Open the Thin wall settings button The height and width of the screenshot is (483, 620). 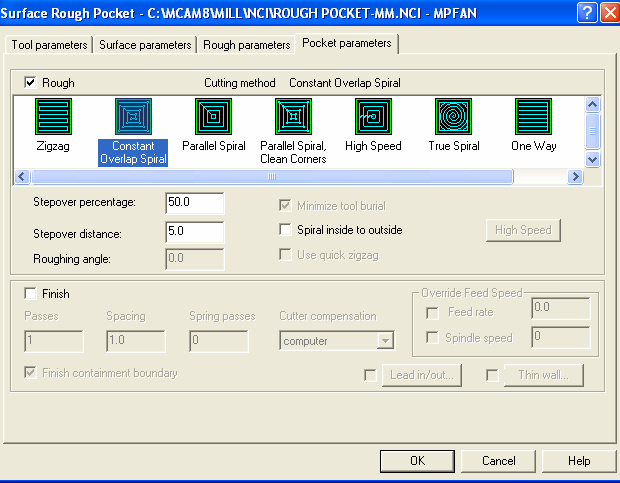(544, 375)
